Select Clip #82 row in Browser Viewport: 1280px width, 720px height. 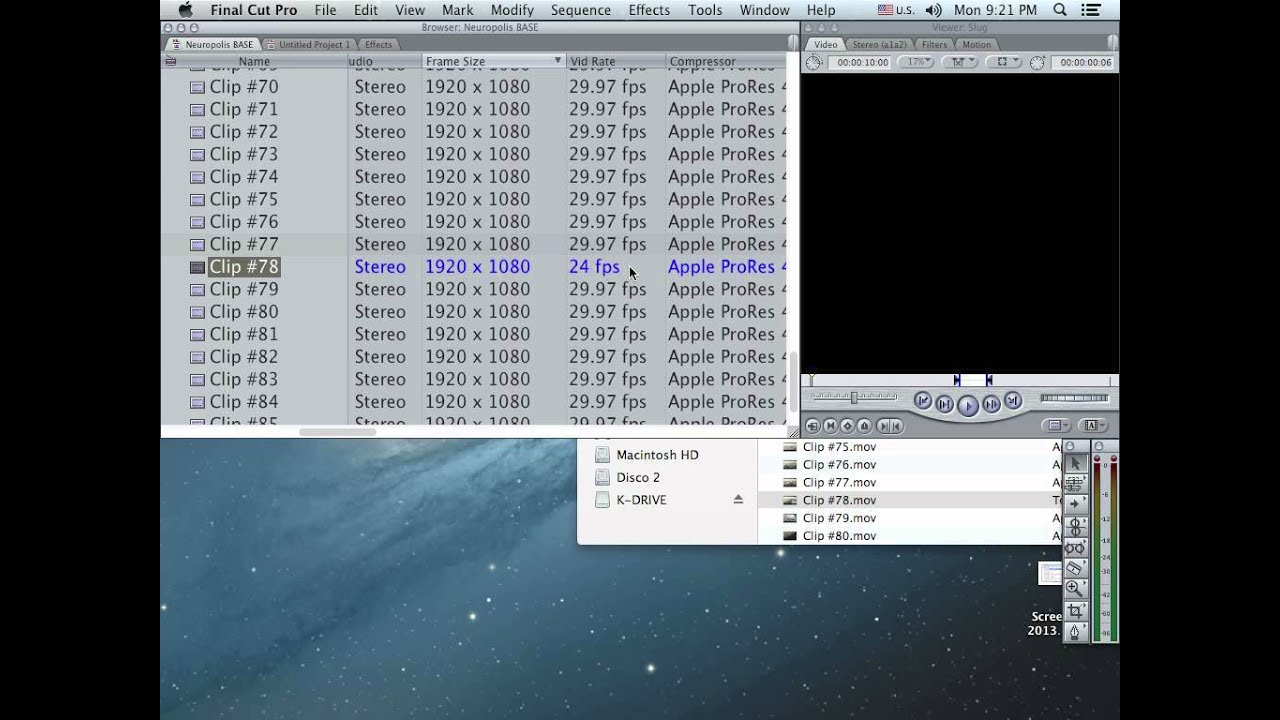475,357
